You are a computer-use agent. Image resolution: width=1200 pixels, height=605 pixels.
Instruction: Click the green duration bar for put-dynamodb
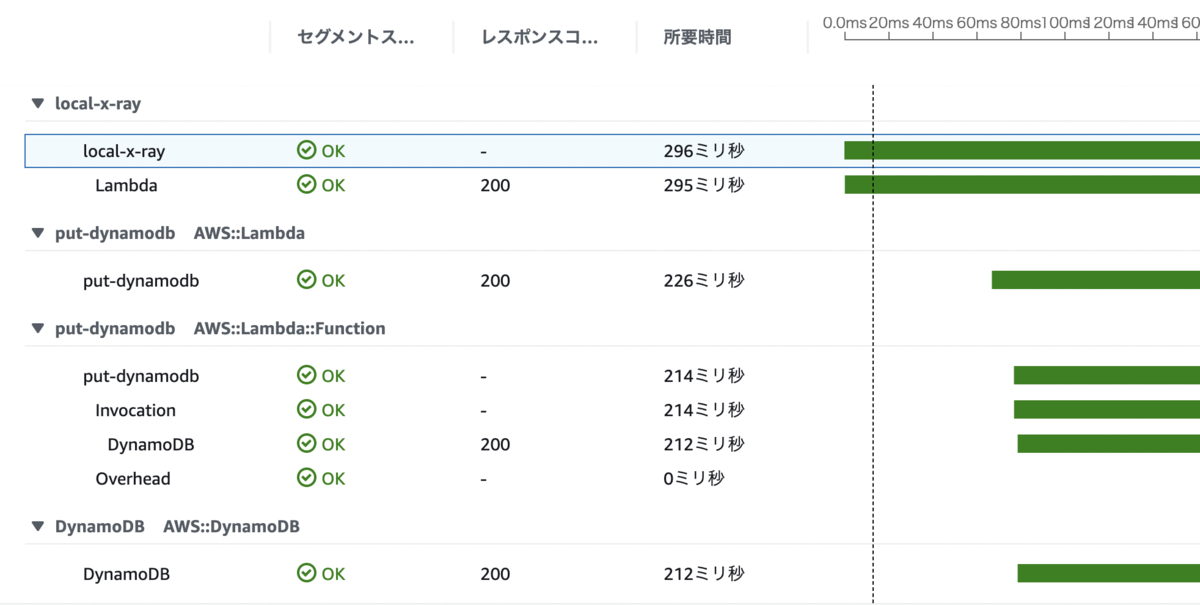[x=1090, y=281]
